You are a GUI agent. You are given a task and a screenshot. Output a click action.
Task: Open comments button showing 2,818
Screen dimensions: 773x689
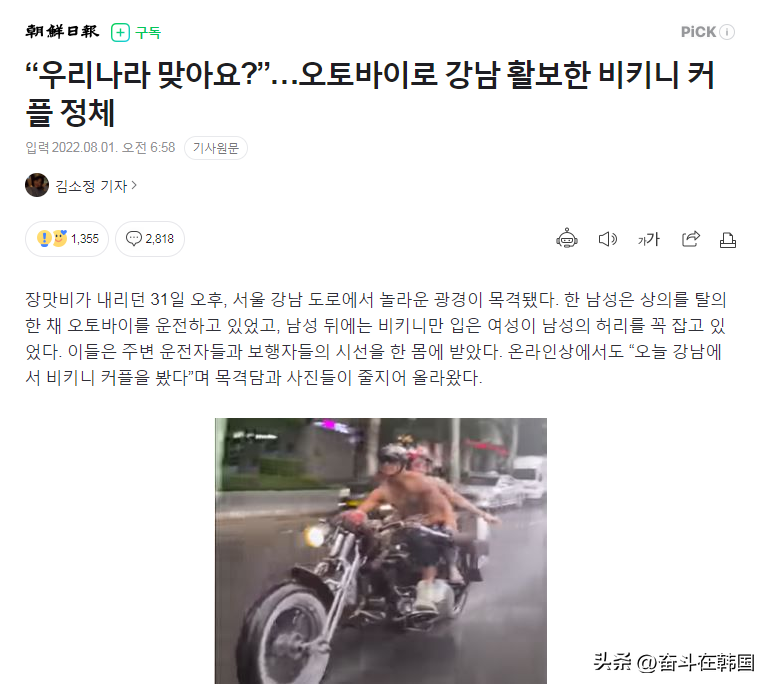pos(150,239)
